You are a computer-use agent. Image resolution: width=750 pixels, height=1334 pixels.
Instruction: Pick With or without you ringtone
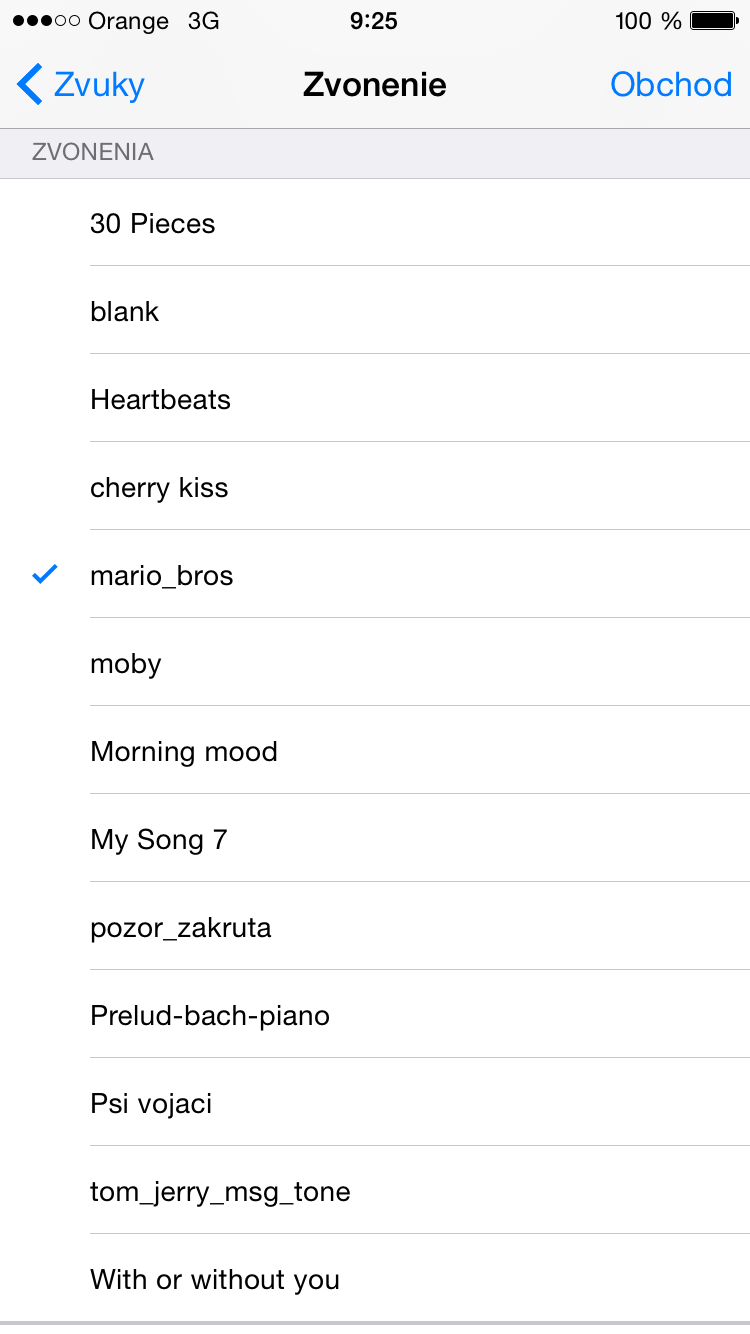tap(375, 1279)
